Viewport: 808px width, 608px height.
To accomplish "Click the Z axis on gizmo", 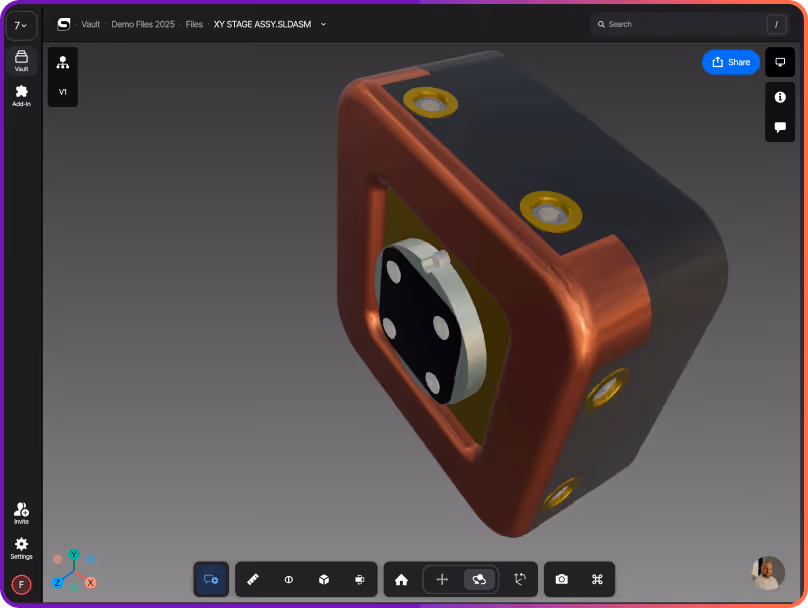I will click(x=57, y=583).
